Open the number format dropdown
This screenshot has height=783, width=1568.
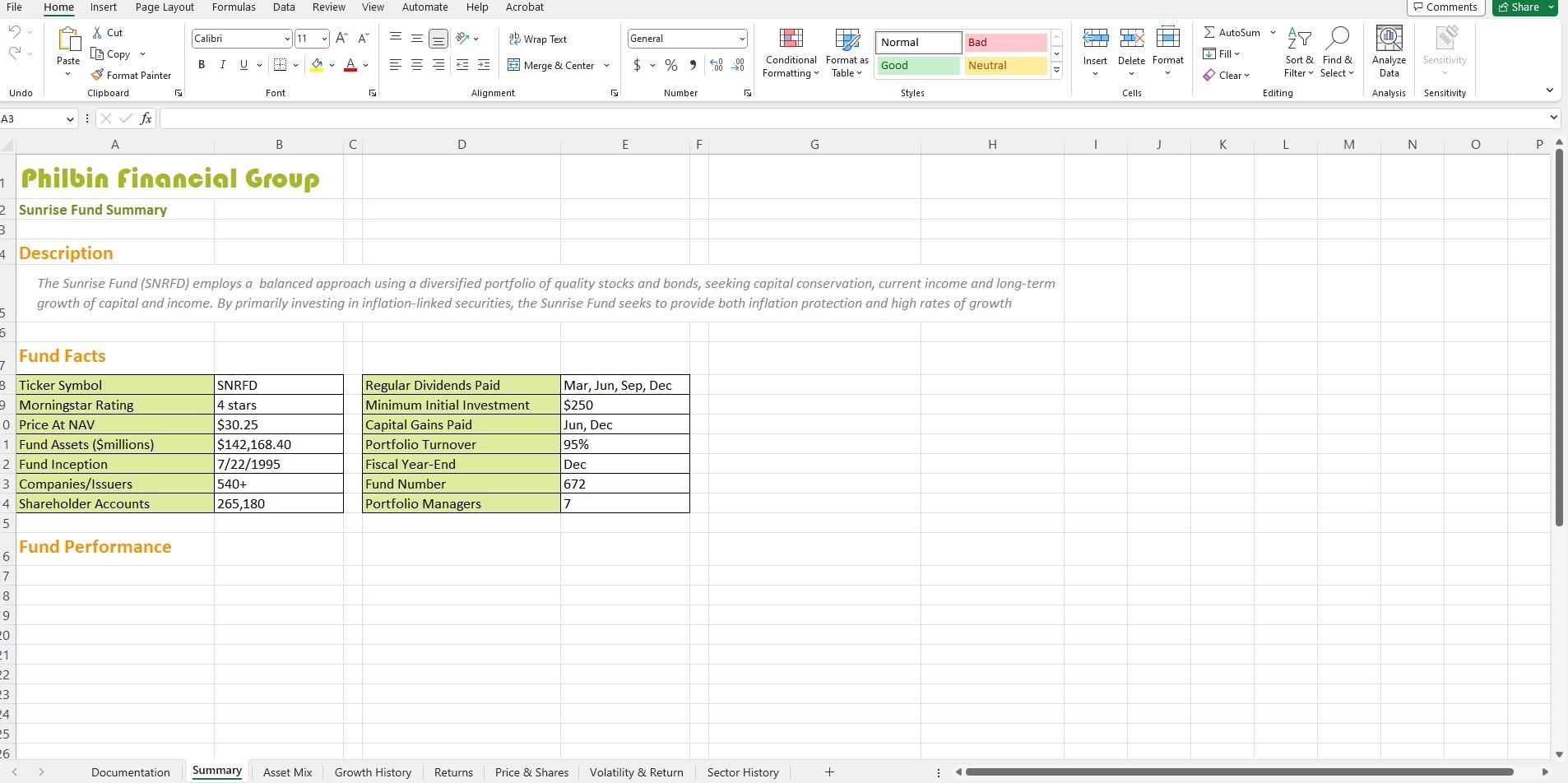(741, 39)
